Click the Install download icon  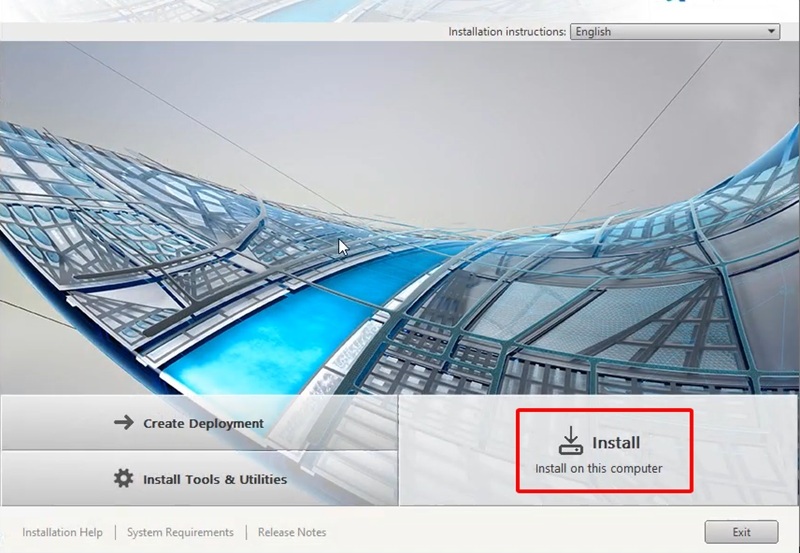coord(570,441)
